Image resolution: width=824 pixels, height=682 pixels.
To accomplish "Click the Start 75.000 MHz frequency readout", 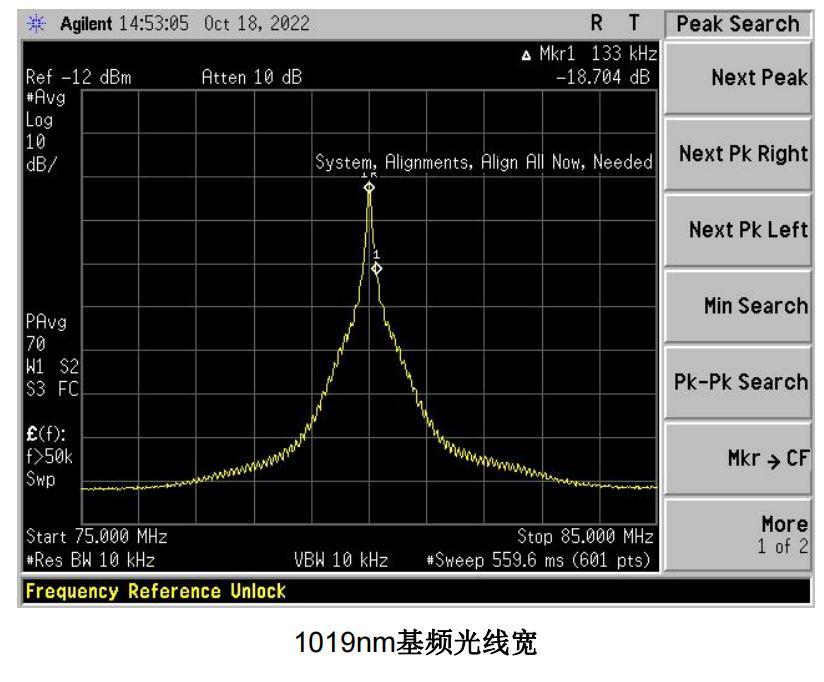I will click(96, 537).
